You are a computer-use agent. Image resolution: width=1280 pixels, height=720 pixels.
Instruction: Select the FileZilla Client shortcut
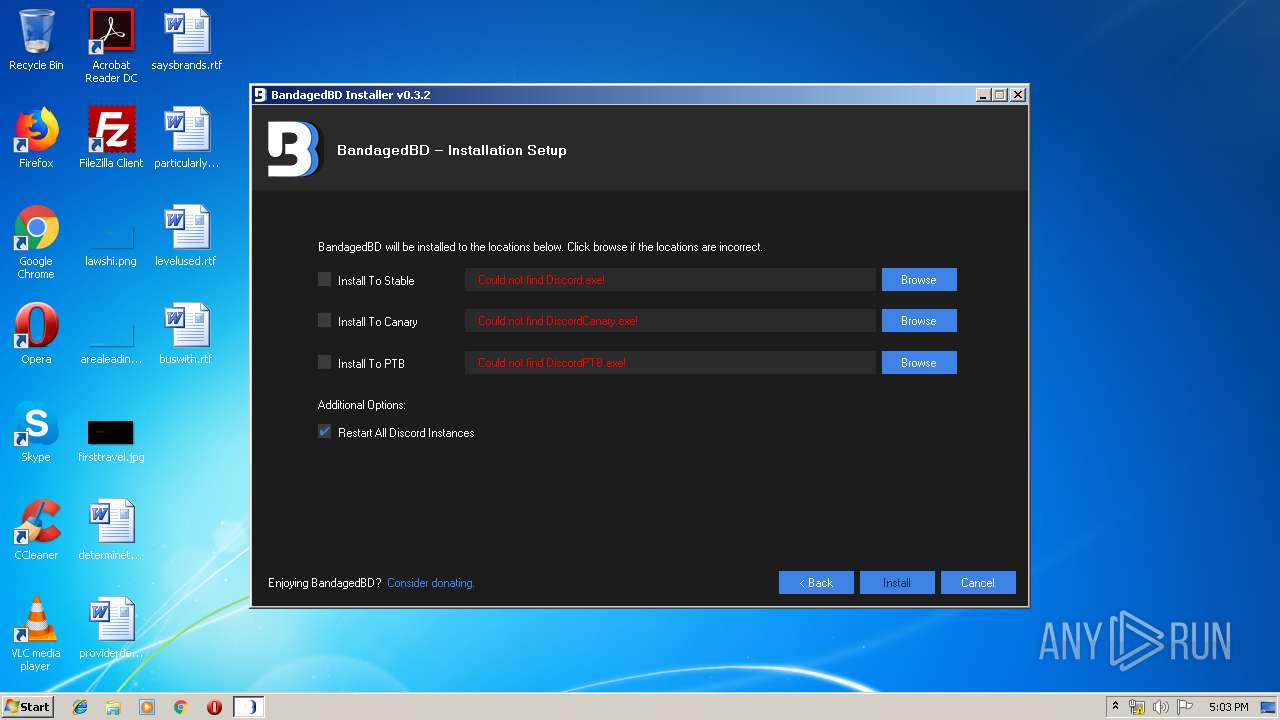111,138
